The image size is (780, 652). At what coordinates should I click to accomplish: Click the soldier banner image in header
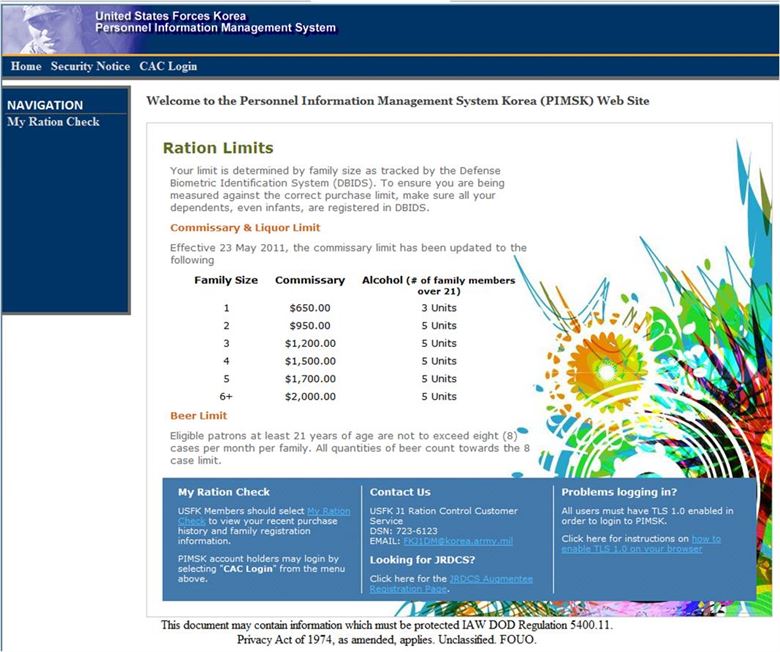pyautogui.click(x=45, y=28)
